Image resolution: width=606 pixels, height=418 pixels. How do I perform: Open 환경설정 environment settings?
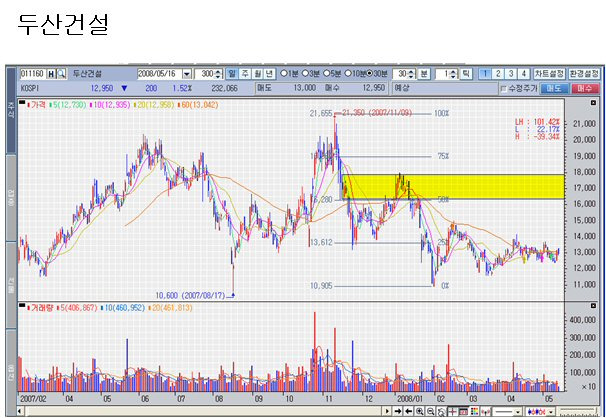coord(584,73)
